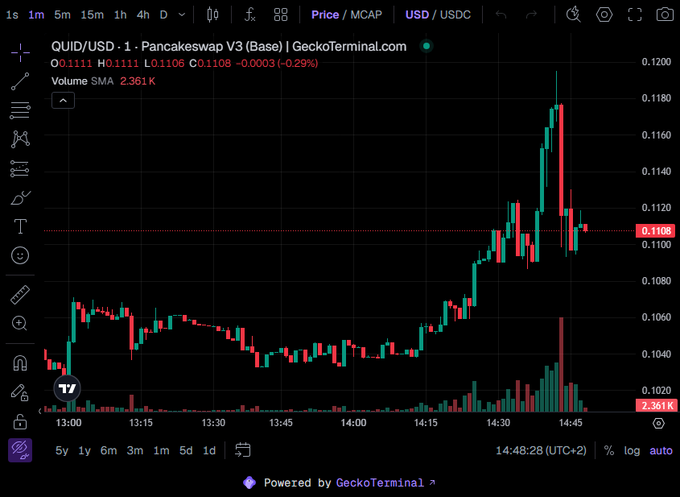Select the brush drawing tool
Image resolution: width=680 pixels, height=497 pixels.
(20, 198)
